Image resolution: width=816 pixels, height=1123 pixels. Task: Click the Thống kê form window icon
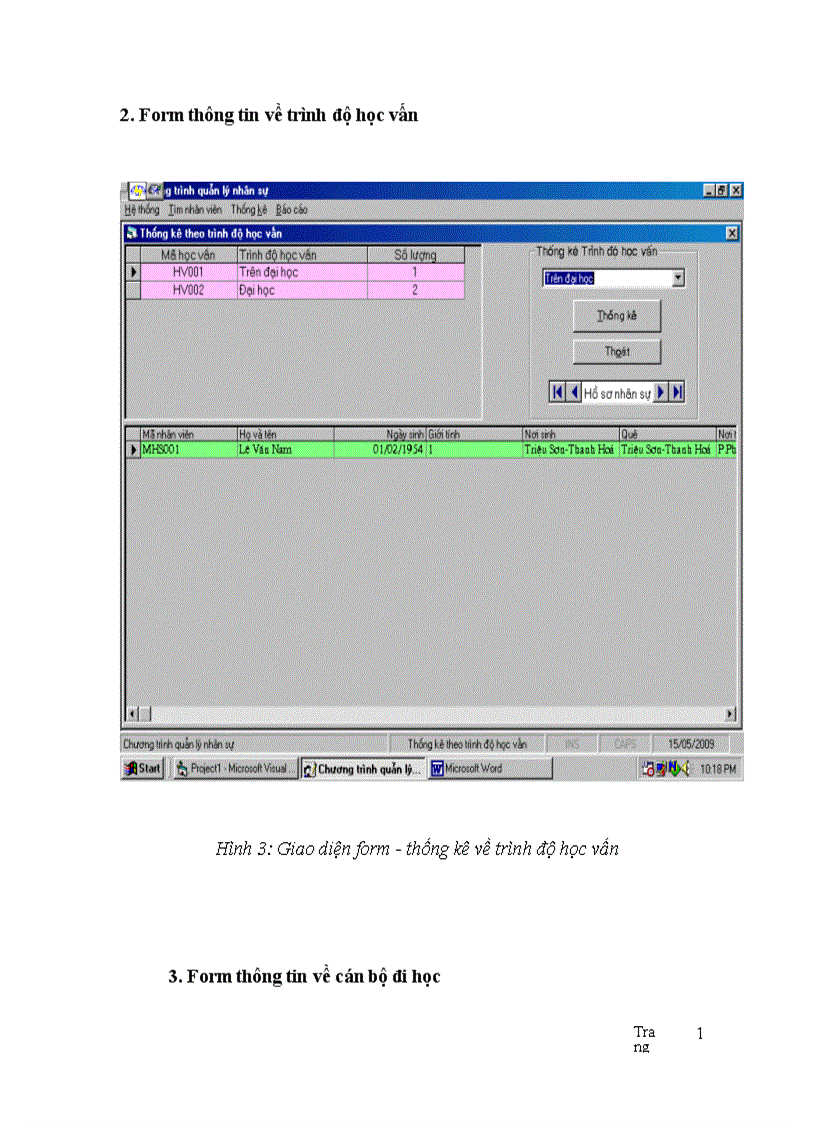click(x=131, y=233)
